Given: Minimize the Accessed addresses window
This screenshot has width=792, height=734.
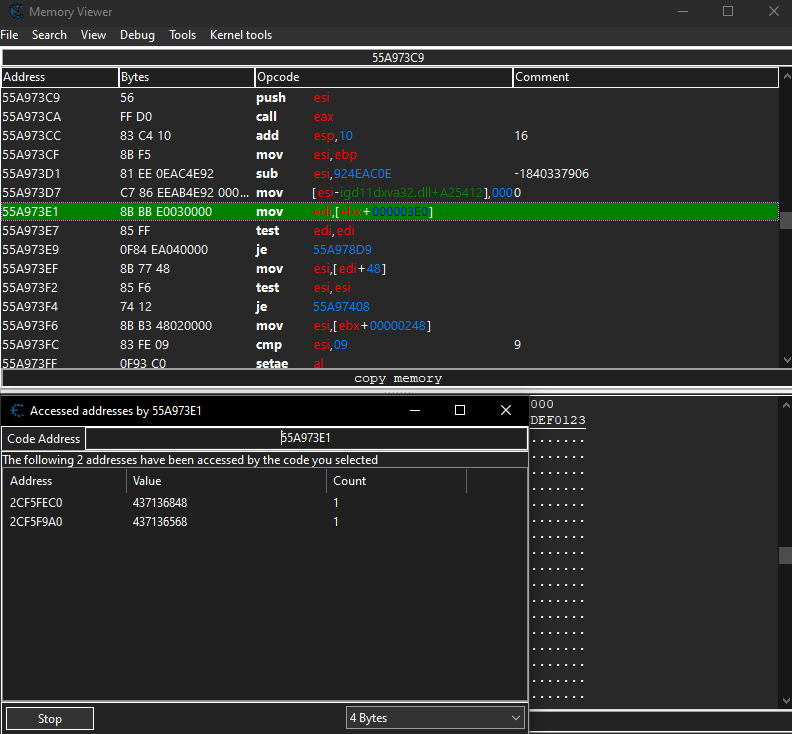Looking at the screenshot, I should pyautogui.click(x=415, y=410).
